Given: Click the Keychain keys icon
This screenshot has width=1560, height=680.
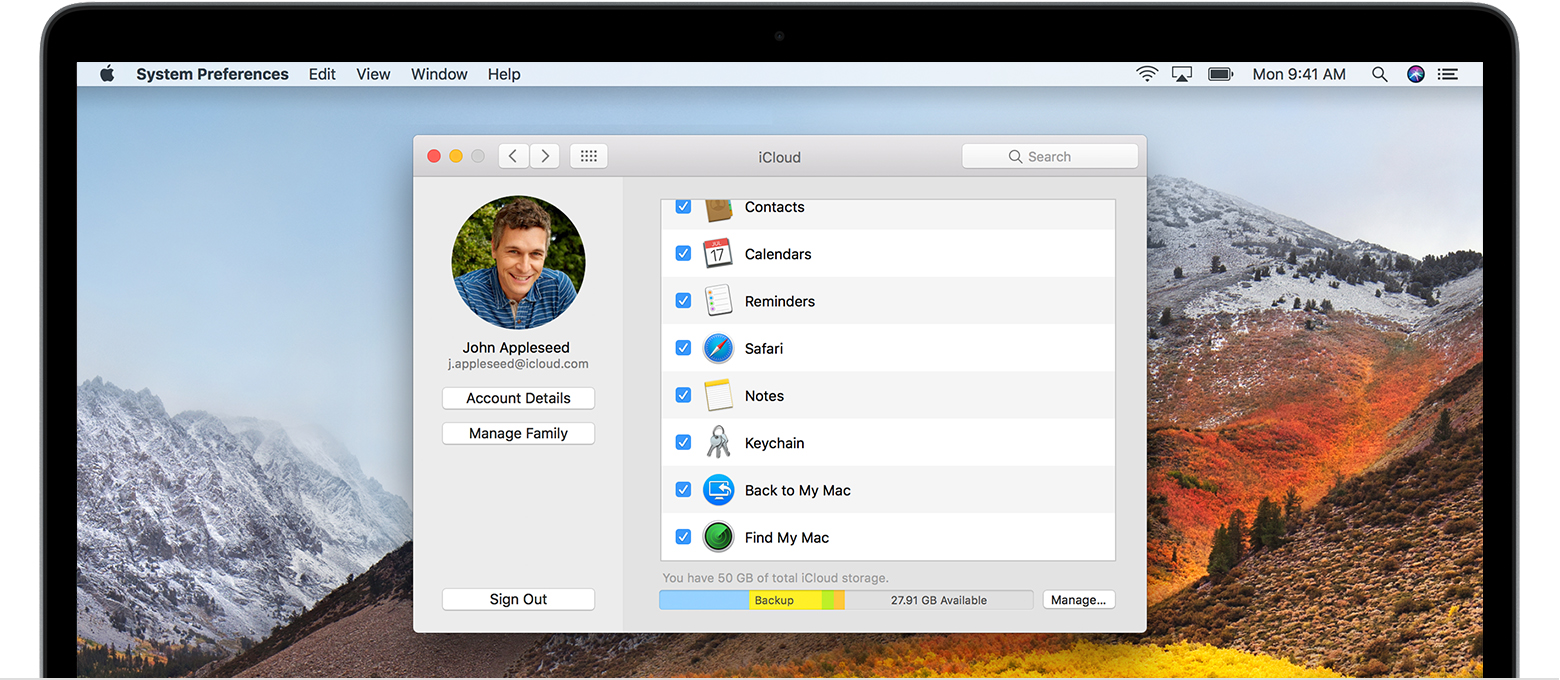Looking at the screenshot, I should point(718,442).
